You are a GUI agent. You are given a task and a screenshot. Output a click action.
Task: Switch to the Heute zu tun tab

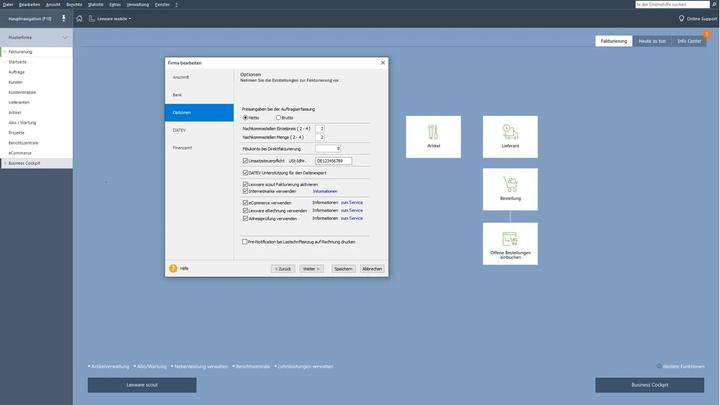(x=652, y=41)
